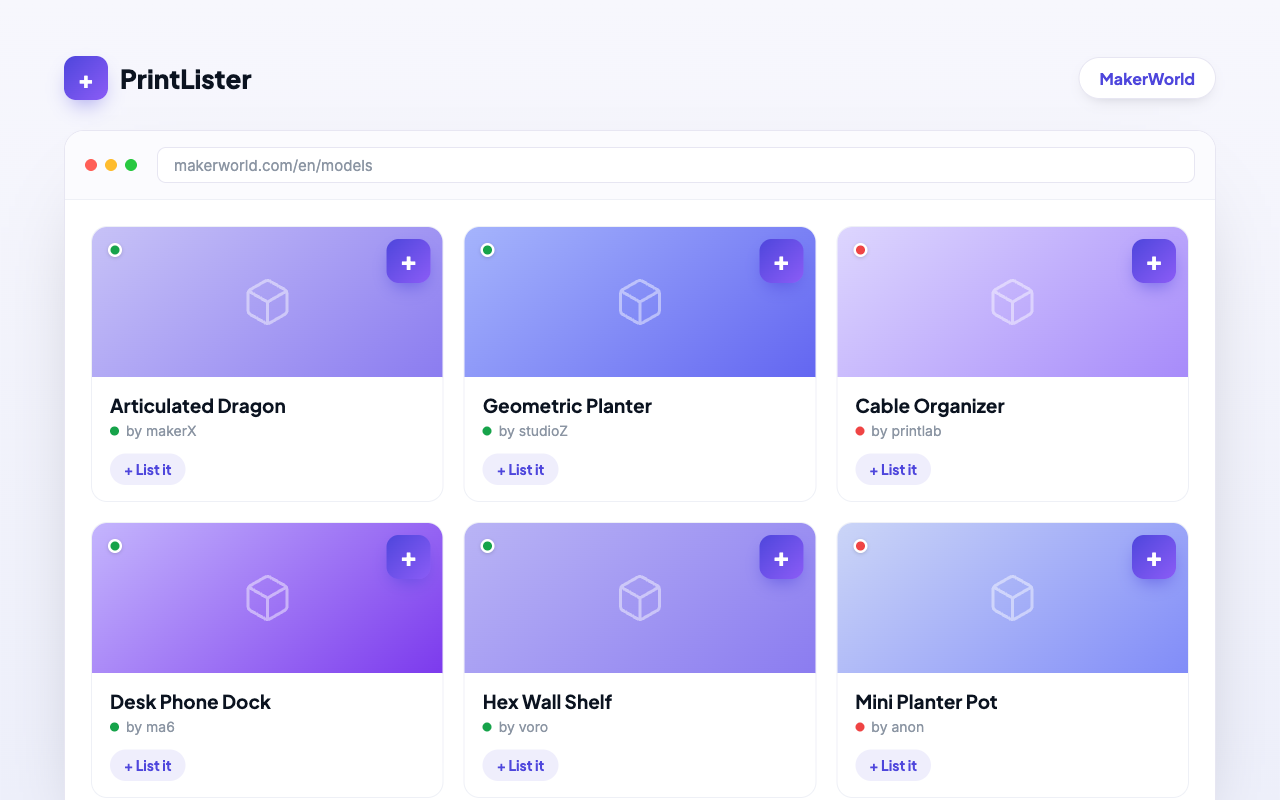
Task: Open the Desk Phone Dock model title
Action: click(190, 702)
